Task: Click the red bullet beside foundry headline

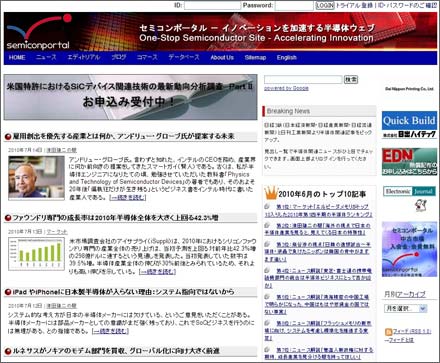Action: (8, 218)
